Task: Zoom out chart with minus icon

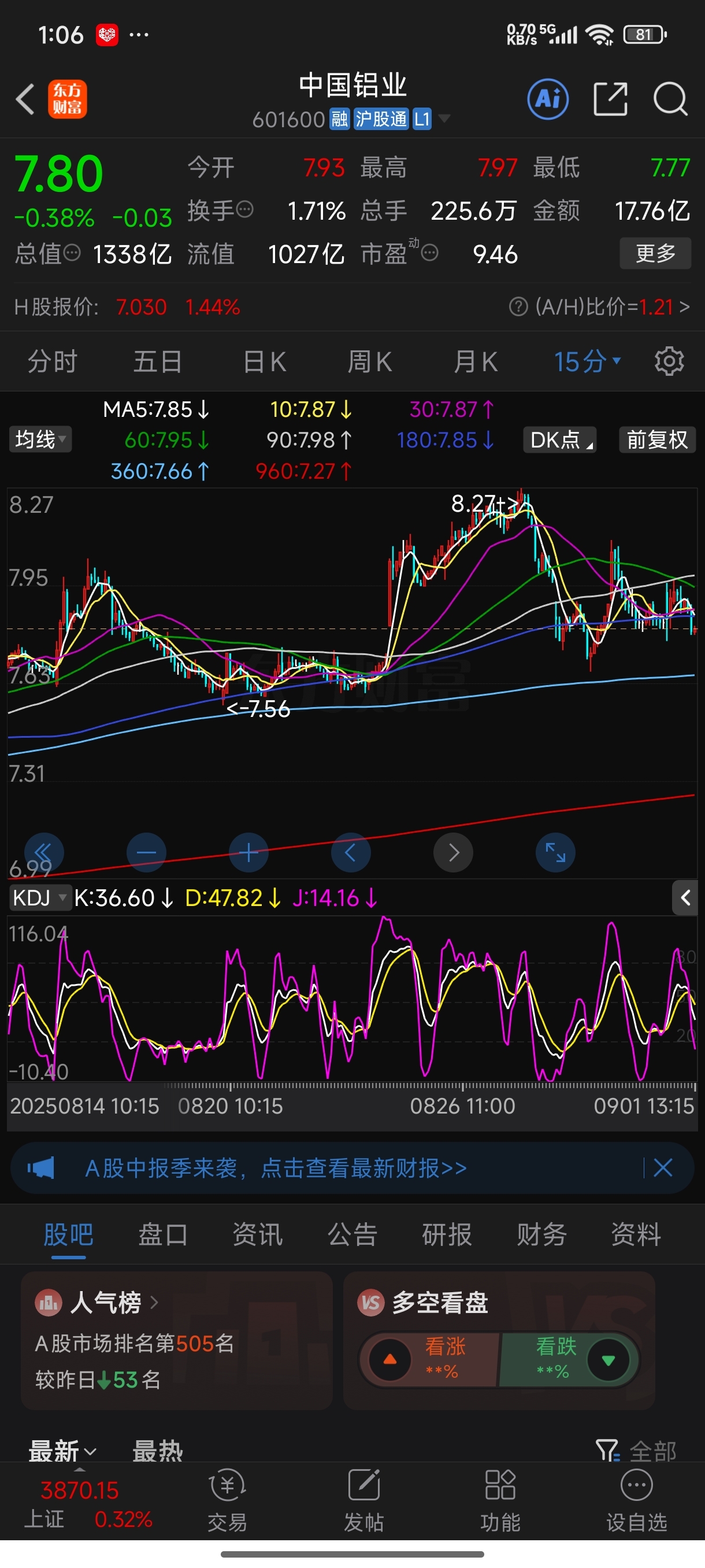Action: [147, 853]
